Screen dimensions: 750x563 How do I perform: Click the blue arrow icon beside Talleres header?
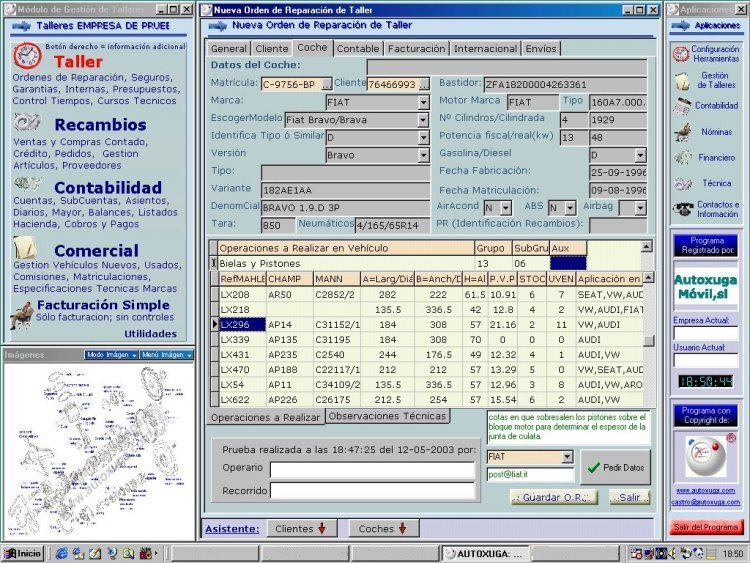pos(21,26)
